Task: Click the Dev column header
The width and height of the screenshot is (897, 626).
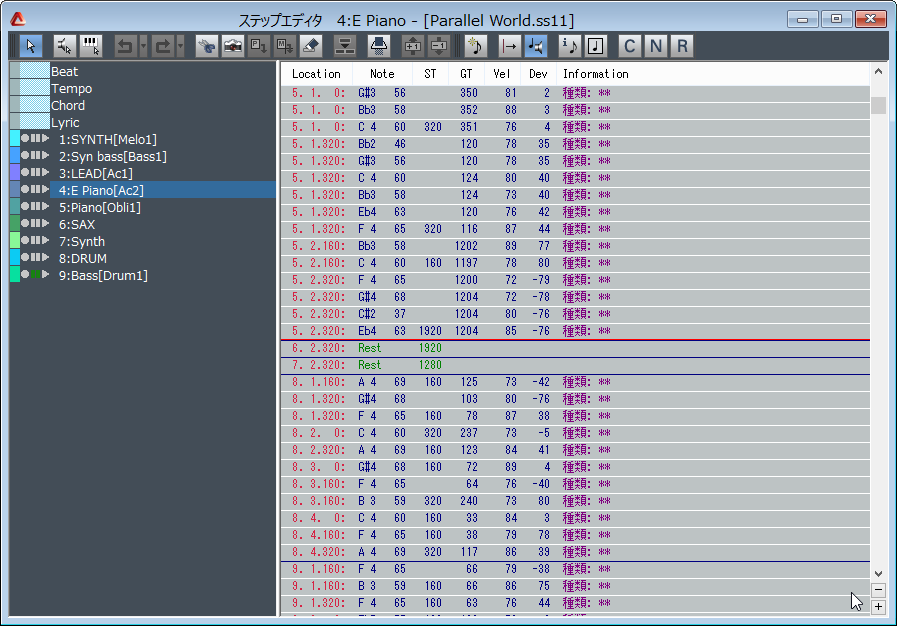Action: (x=538, y=74)
